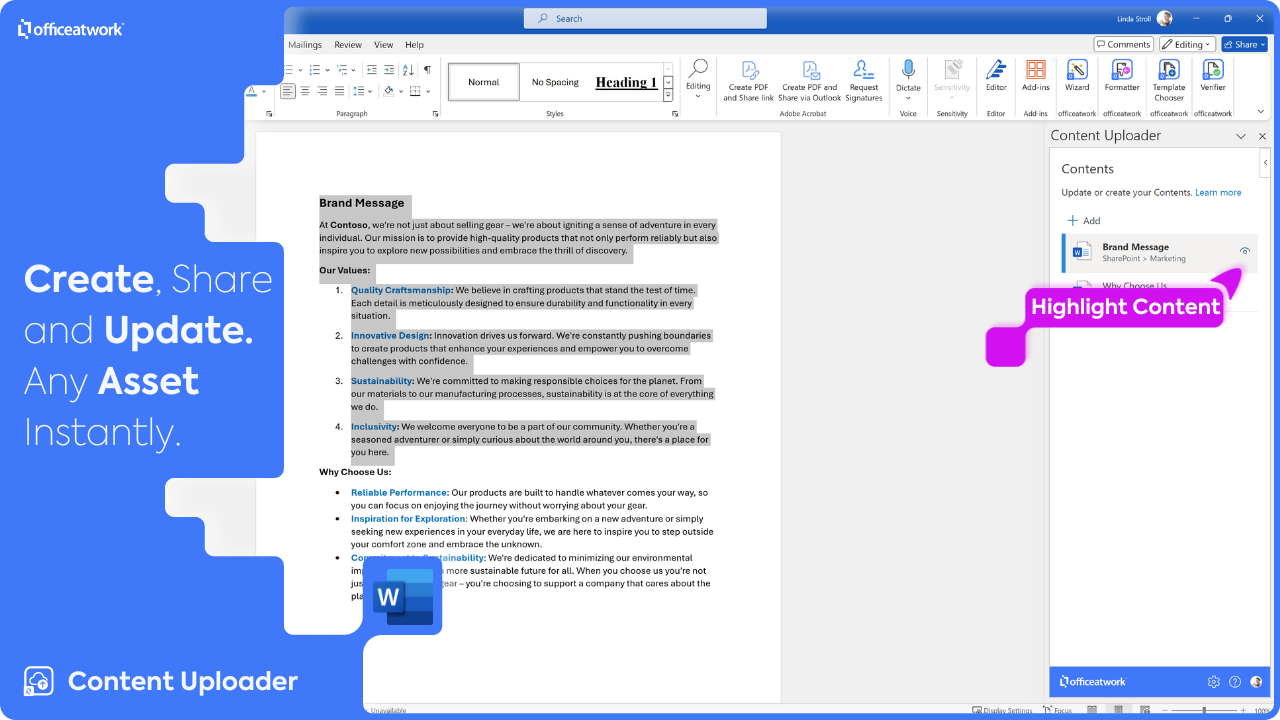This screenshot has width=1280, height=720.
Task: Center-align the paragraph
Action: (305, 91)
